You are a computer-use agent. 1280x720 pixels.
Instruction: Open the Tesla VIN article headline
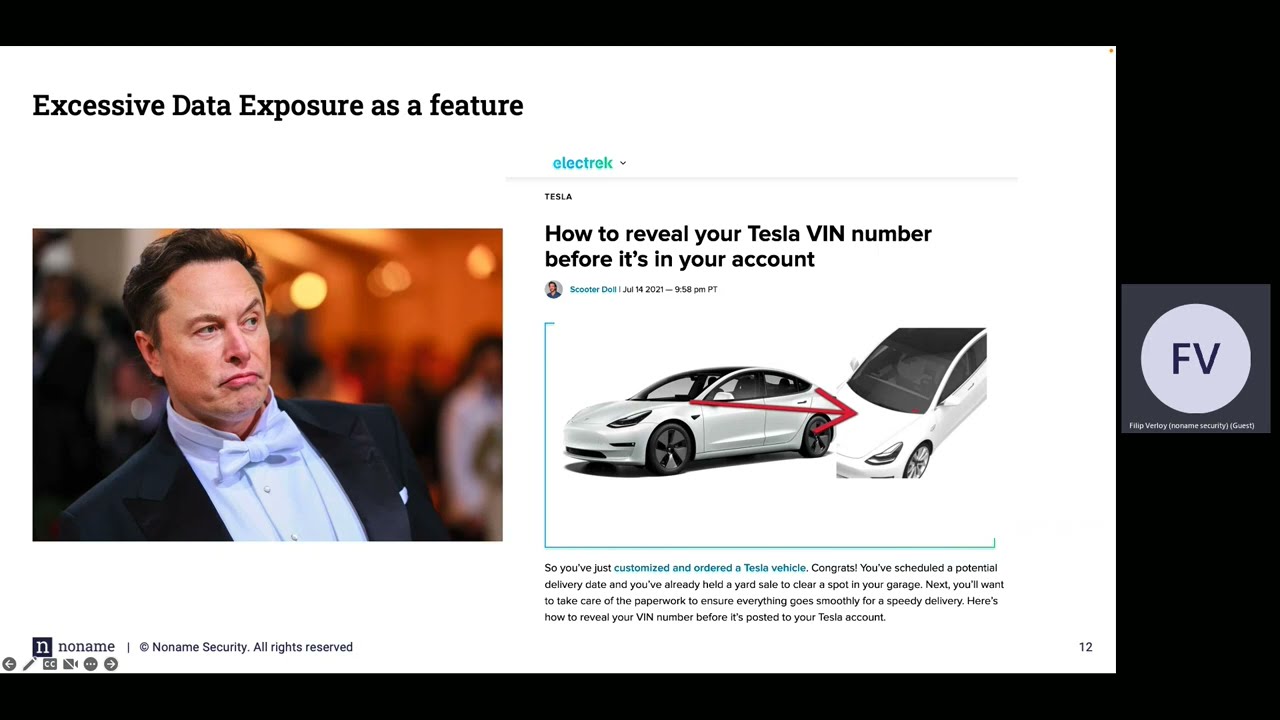coord(738,246)
